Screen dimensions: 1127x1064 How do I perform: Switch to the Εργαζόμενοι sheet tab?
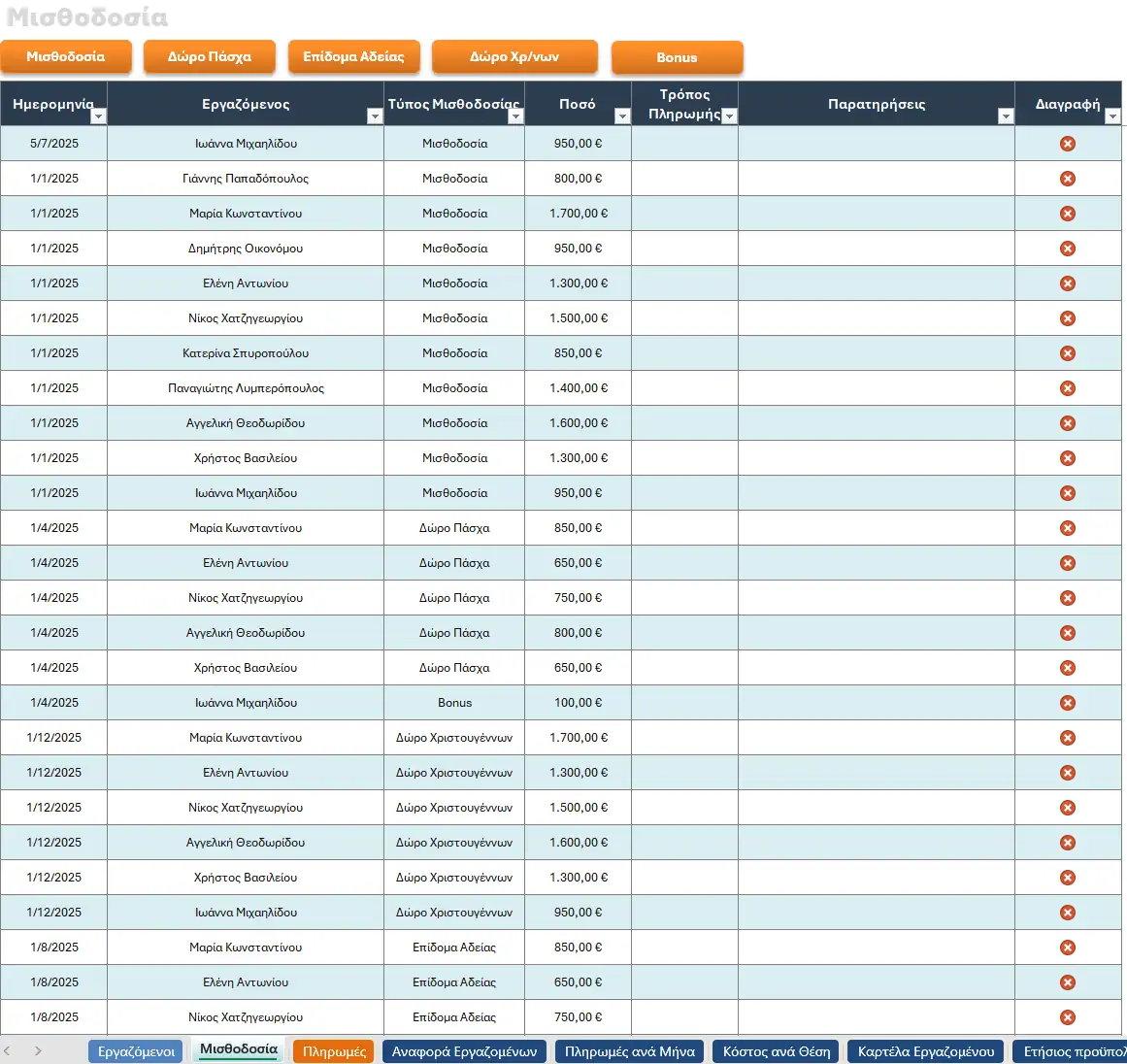tap(137, 1051)
